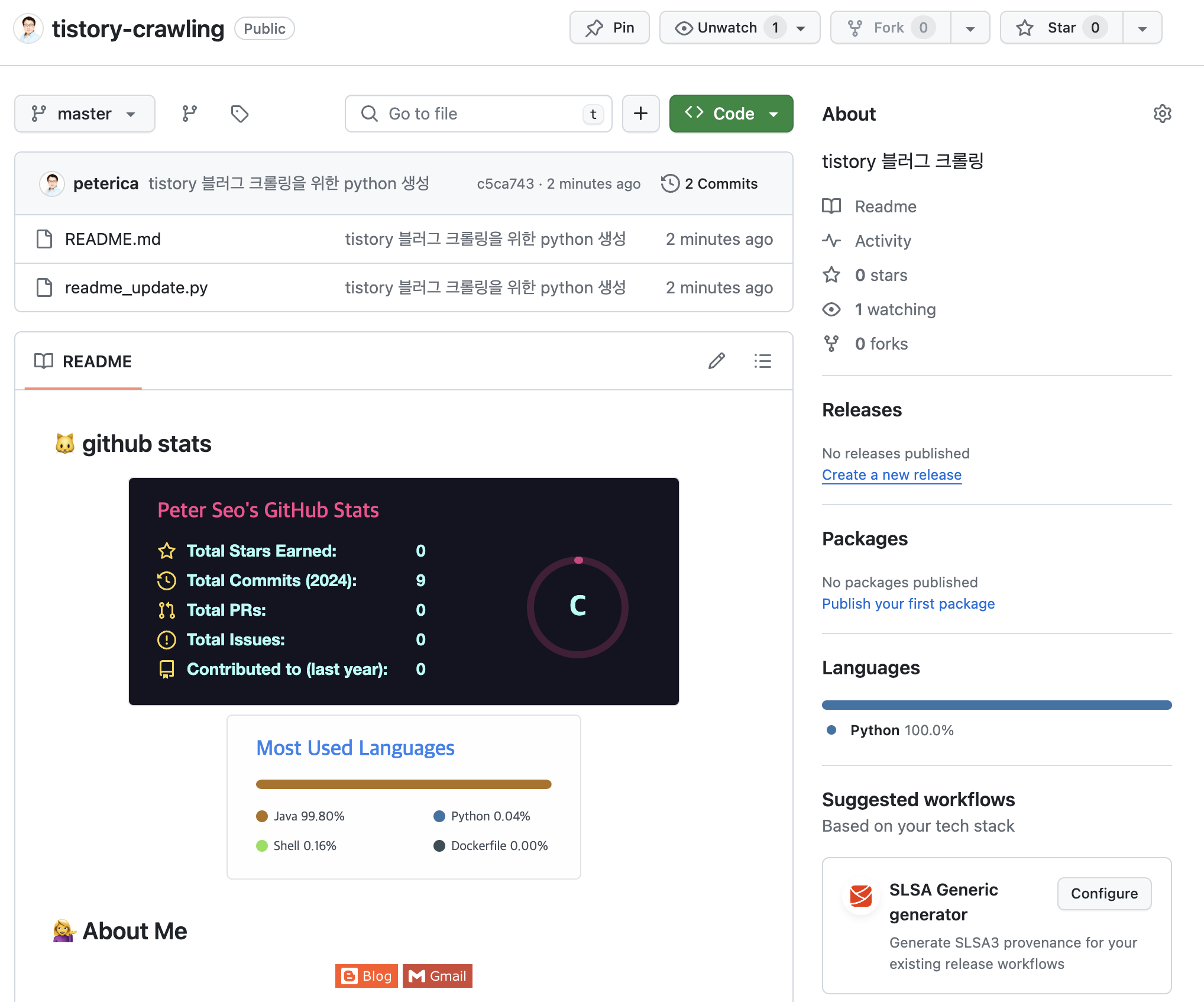Click the peterica avatar beside repo name
Viewport: 1204px width, 1002px height.
pos(28,28)
